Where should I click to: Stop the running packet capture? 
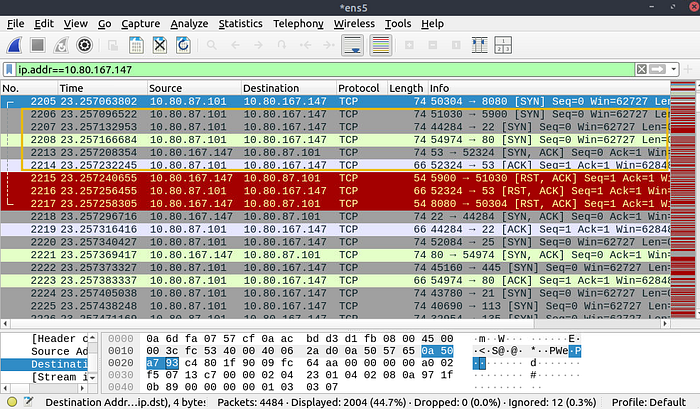pyautogui.click(x=38, y=45)
